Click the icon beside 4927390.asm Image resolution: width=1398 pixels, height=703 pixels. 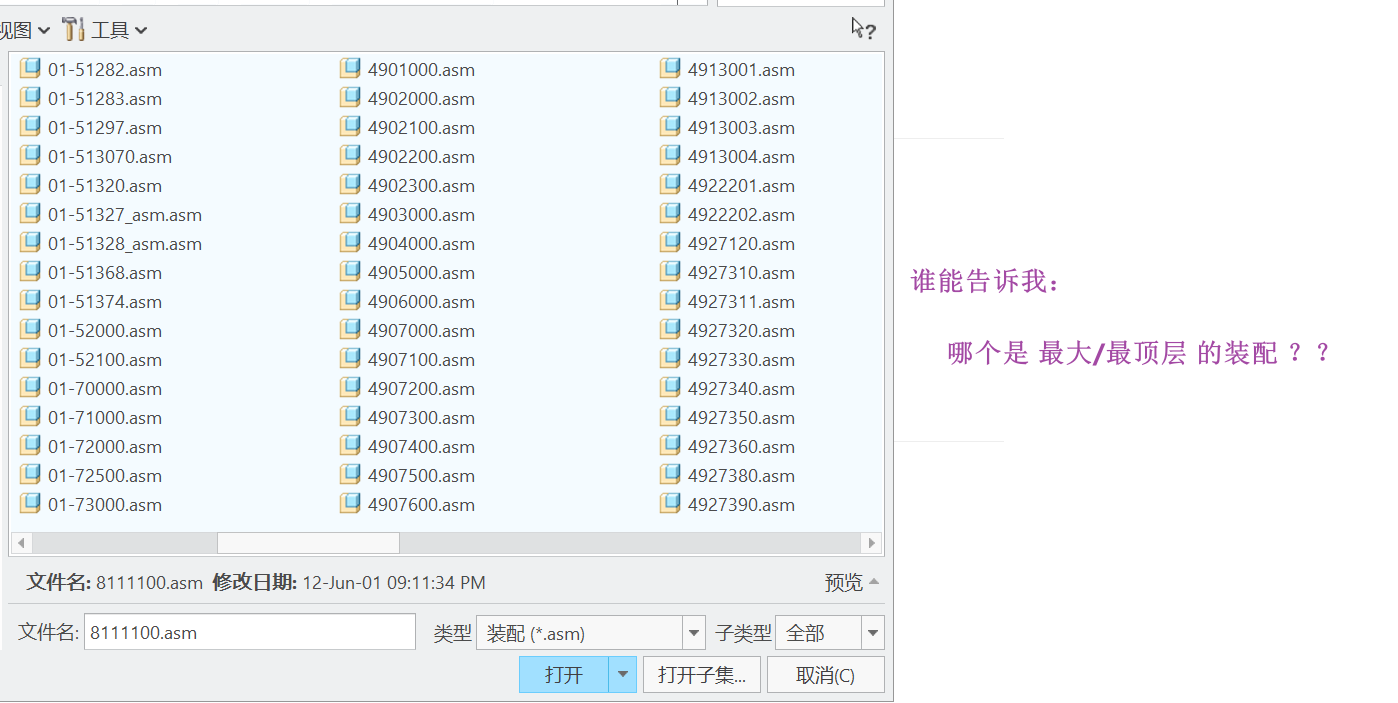click(x=670, y=504)
